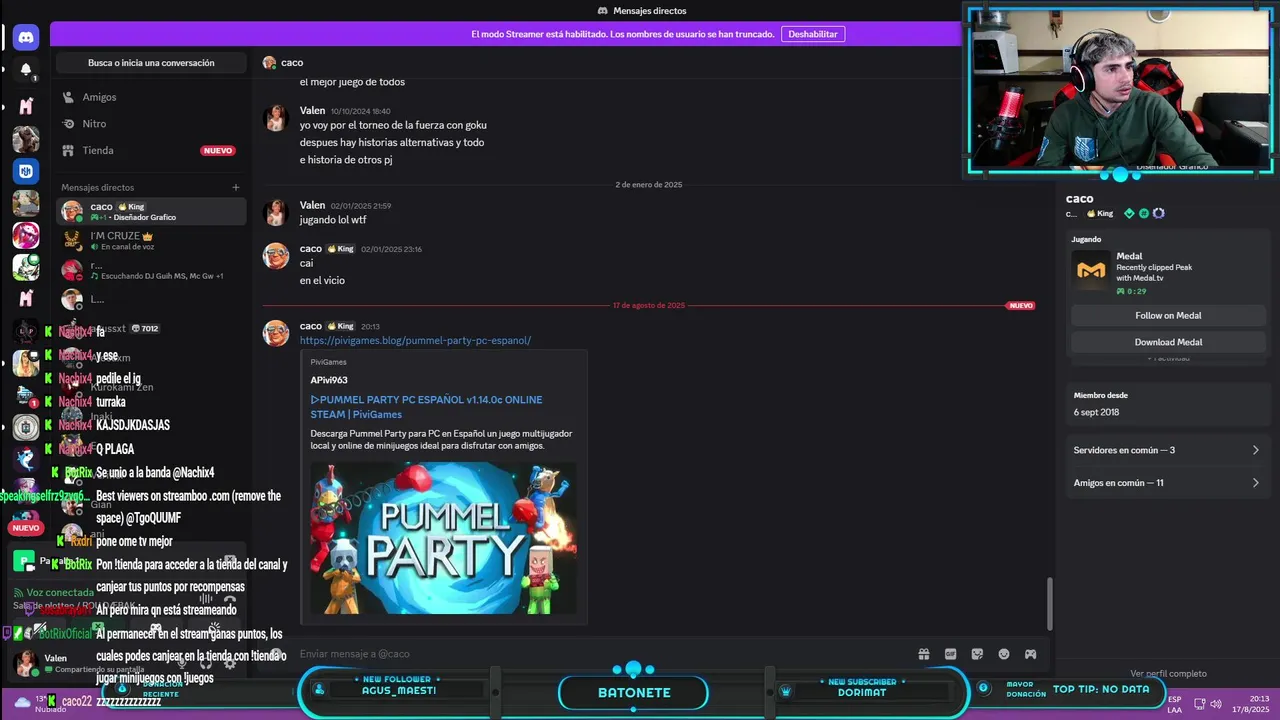Click caco's avatar on the Pummel Party message
Image resolution: width=1280 pixels, height=720 pixels.
pos(276,334)
